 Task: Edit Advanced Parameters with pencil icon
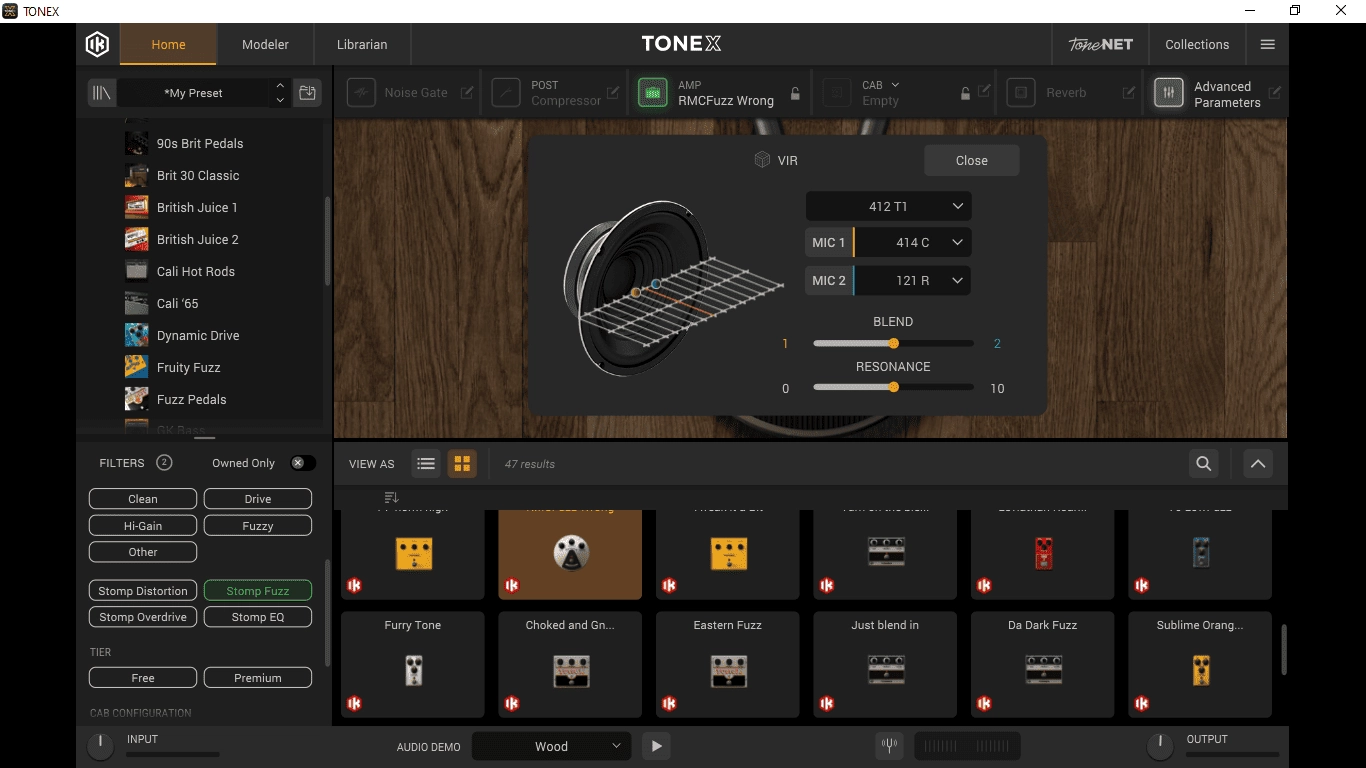click(x=1275, y=92)
